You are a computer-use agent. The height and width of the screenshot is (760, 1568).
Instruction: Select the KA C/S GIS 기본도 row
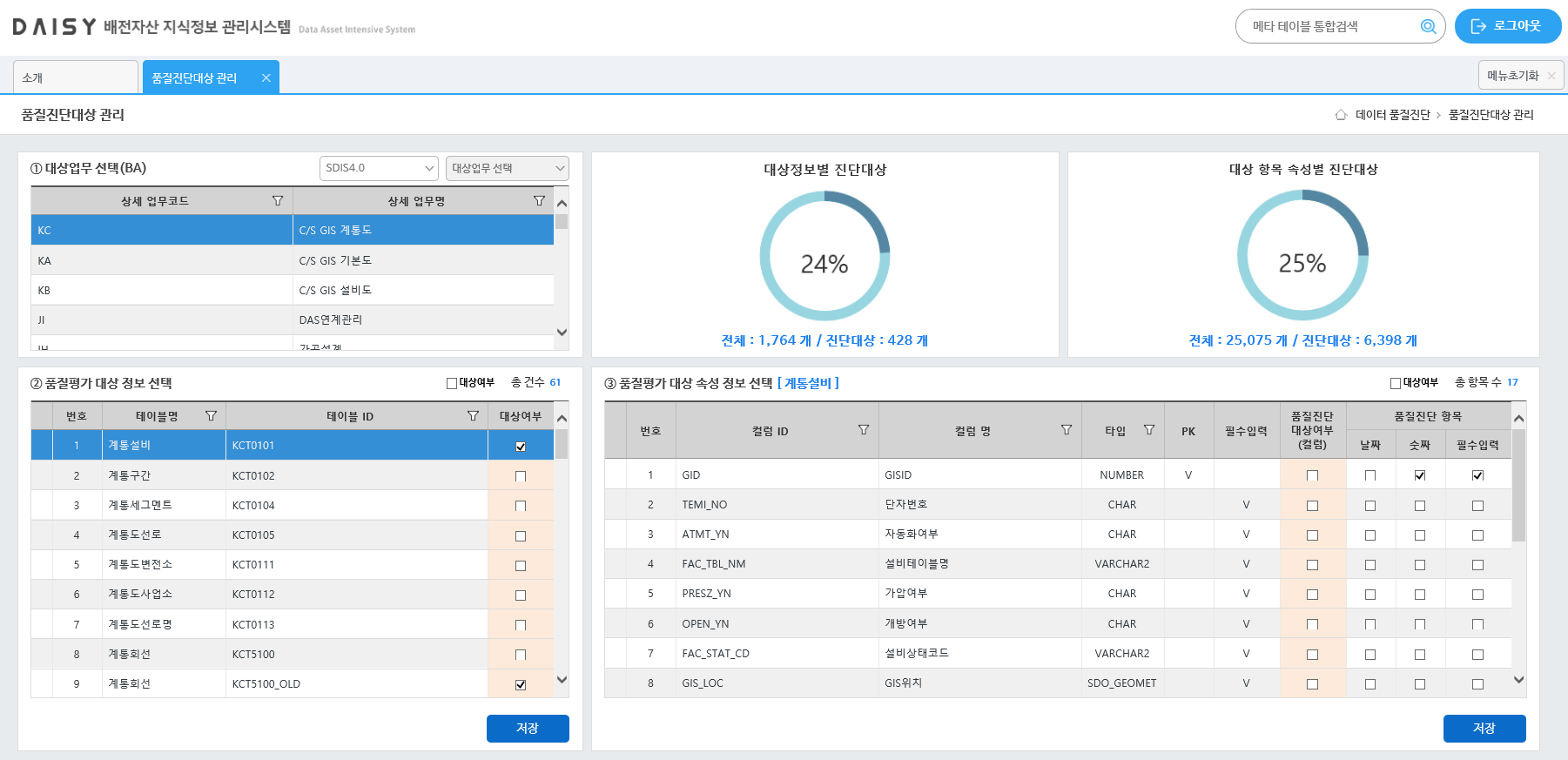(293, 260)
